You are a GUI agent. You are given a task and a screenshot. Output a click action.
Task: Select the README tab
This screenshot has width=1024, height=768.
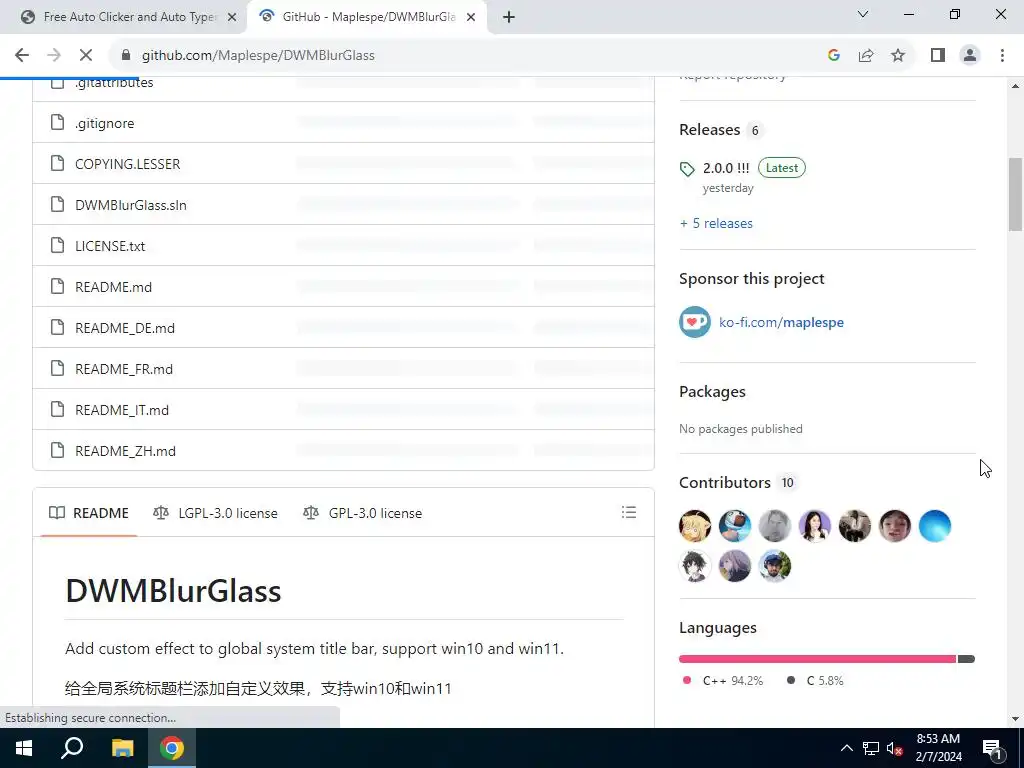pos(89,513)
